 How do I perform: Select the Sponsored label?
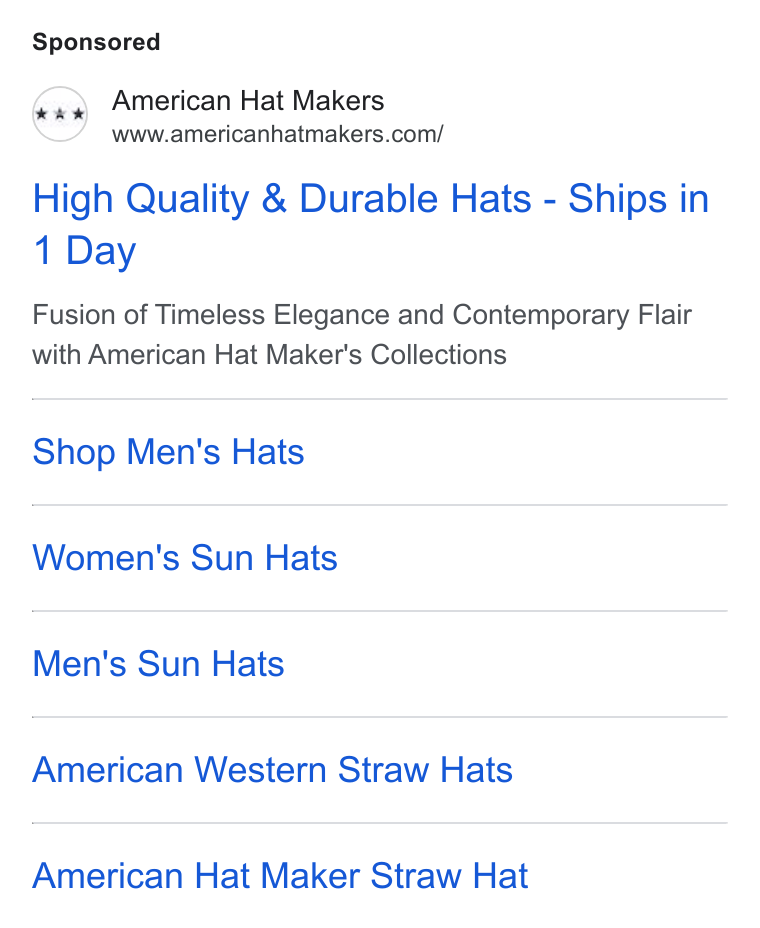96,42
